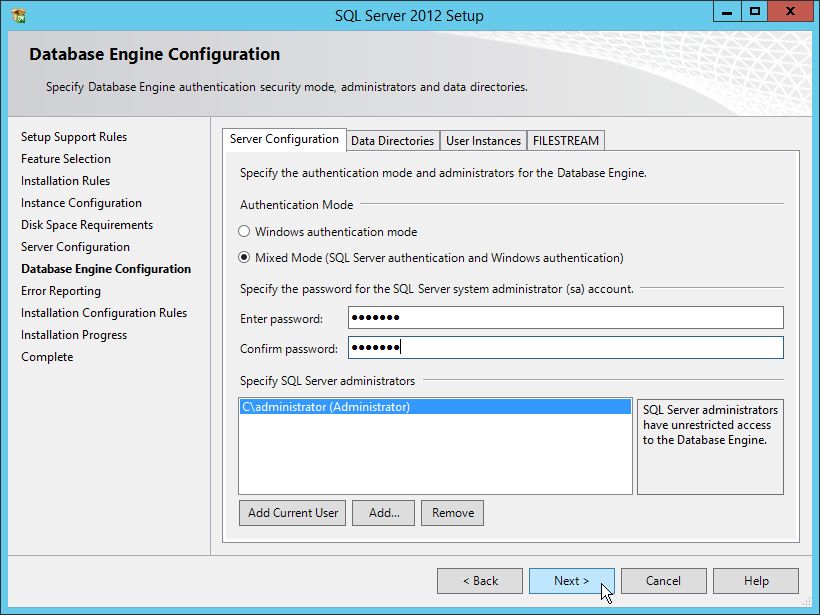Cancel the SQL Server setup
This screenshot has width=820, height=615.
(663, 581)
